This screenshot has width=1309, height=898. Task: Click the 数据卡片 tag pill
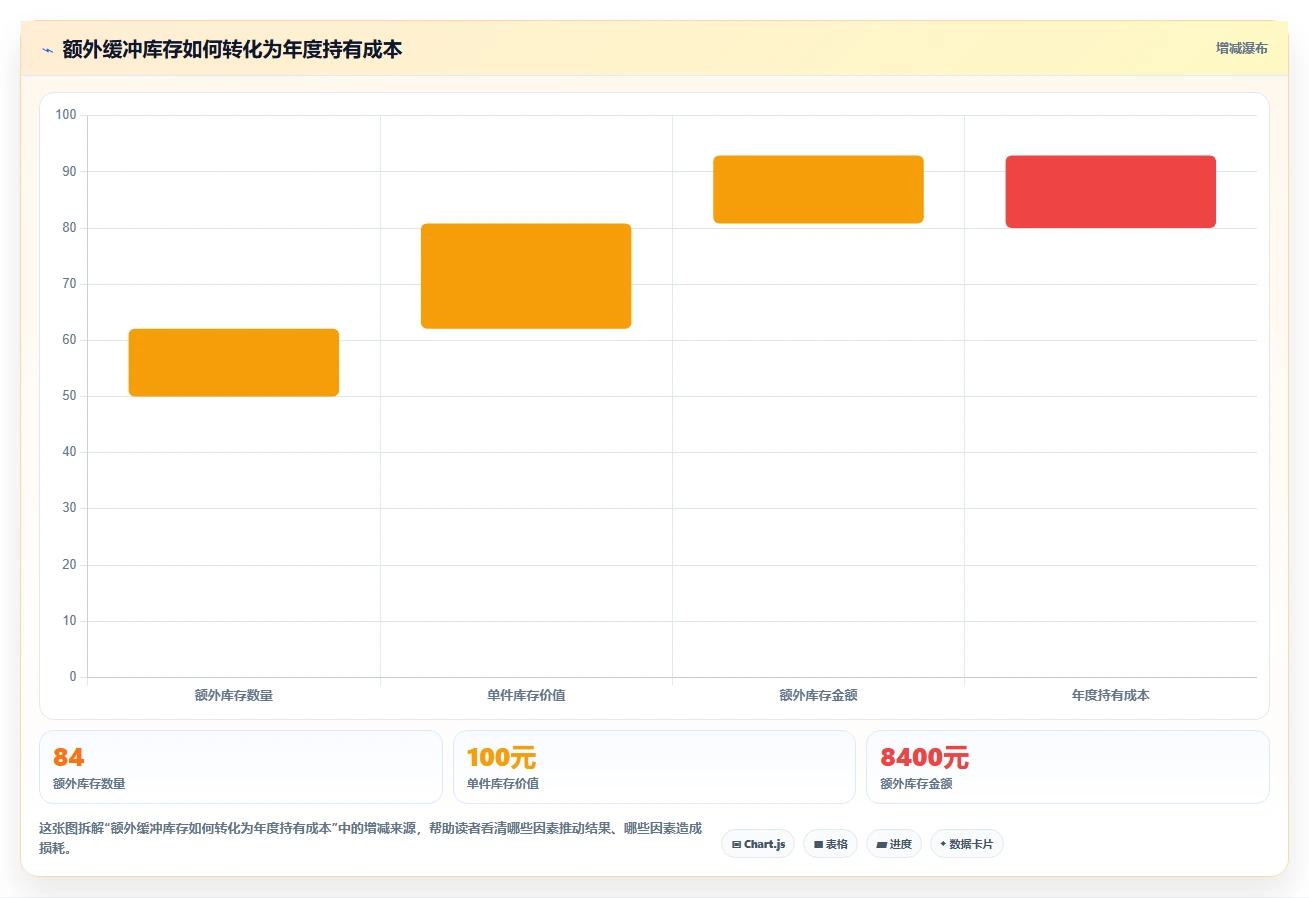(x=966, y=844)
